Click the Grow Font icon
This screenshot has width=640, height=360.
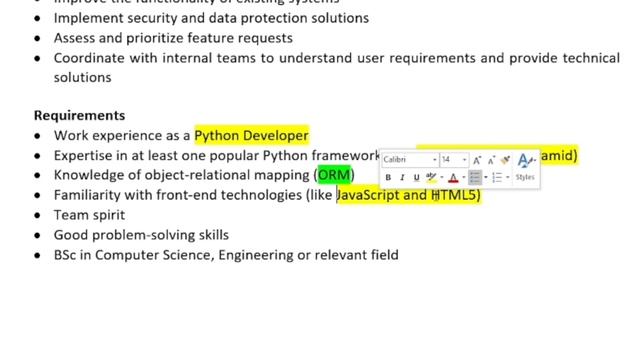pos(477,160)
